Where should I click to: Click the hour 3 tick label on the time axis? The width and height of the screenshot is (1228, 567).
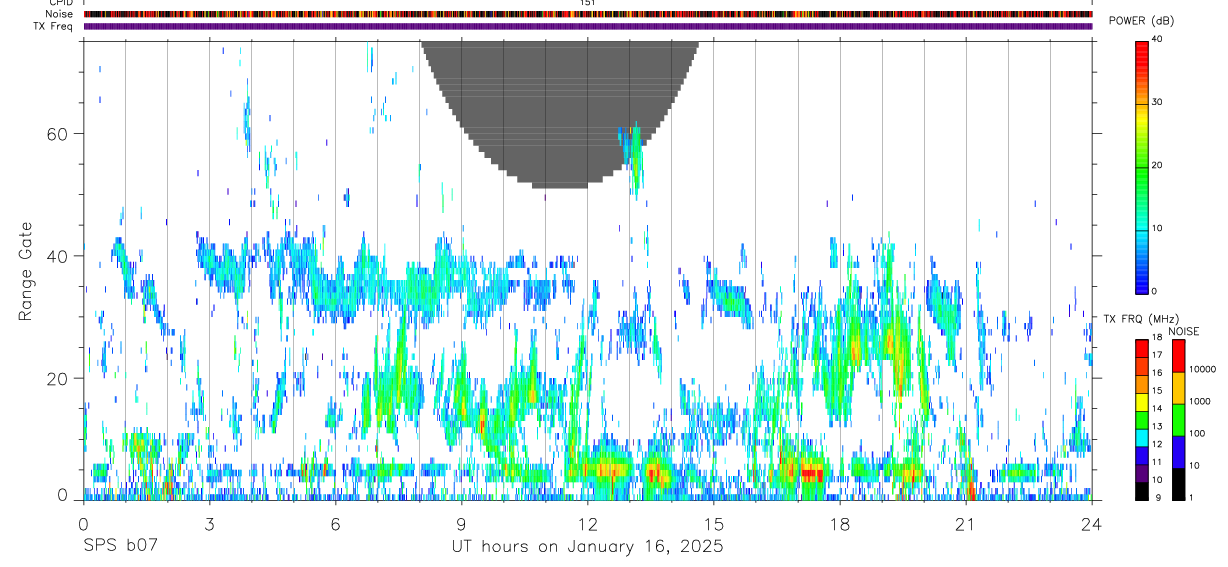[x=209, y=524]
